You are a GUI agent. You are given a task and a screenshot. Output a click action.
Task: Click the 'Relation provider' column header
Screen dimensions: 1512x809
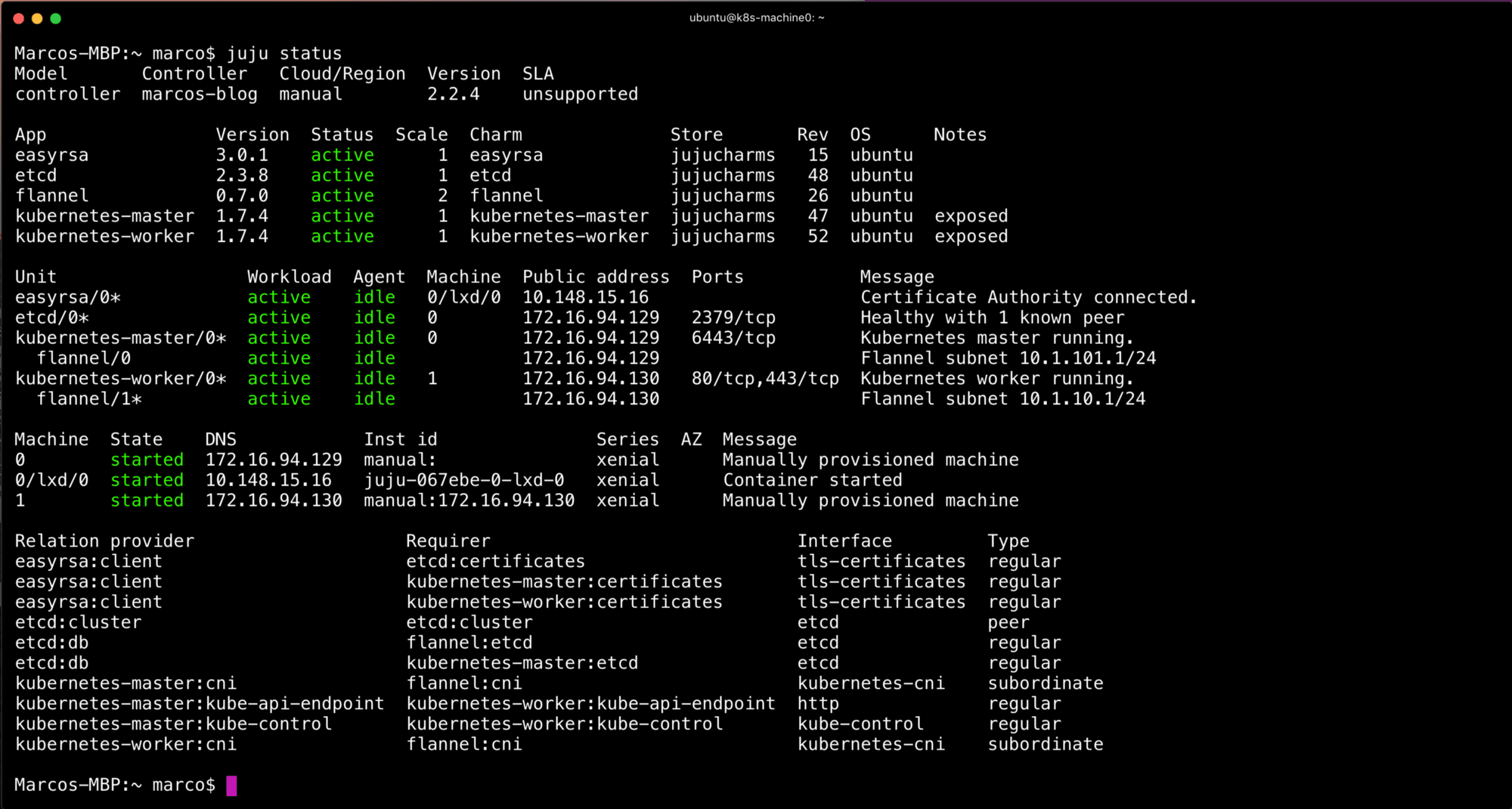pos(105,541)
